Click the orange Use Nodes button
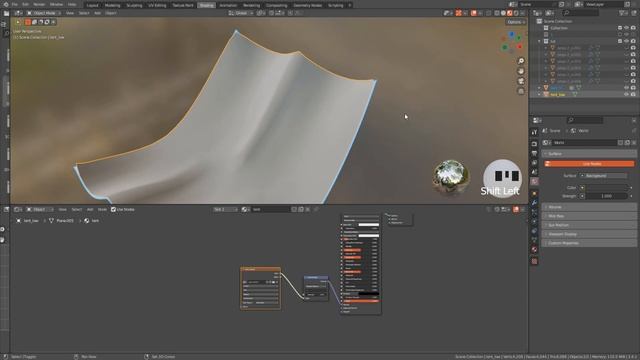The image size is (640, 360). point(590,164)
